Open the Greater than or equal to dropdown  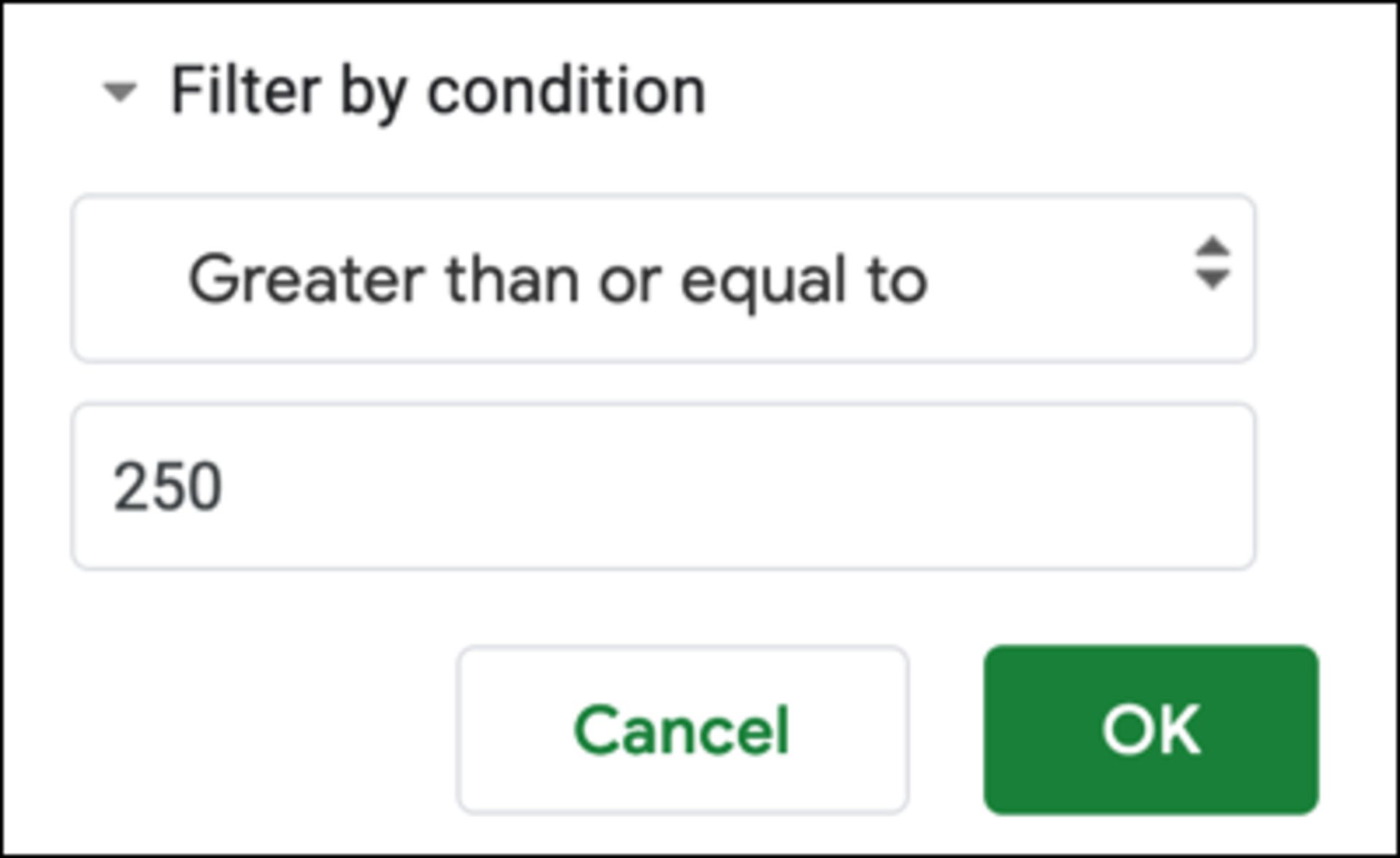[x=663, y=278]
